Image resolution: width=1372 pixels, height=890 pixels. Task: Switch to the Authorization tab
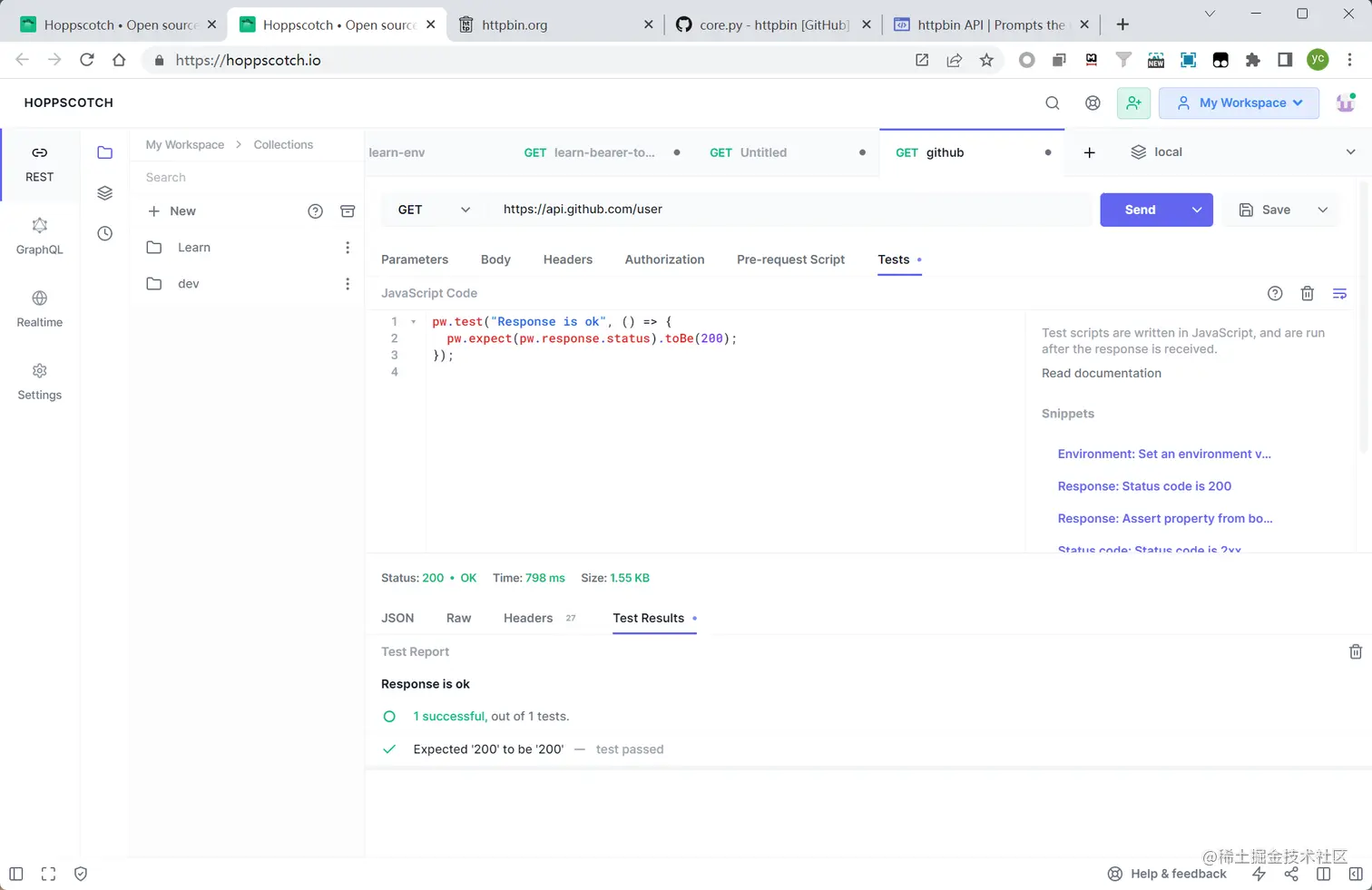point(664,259)
